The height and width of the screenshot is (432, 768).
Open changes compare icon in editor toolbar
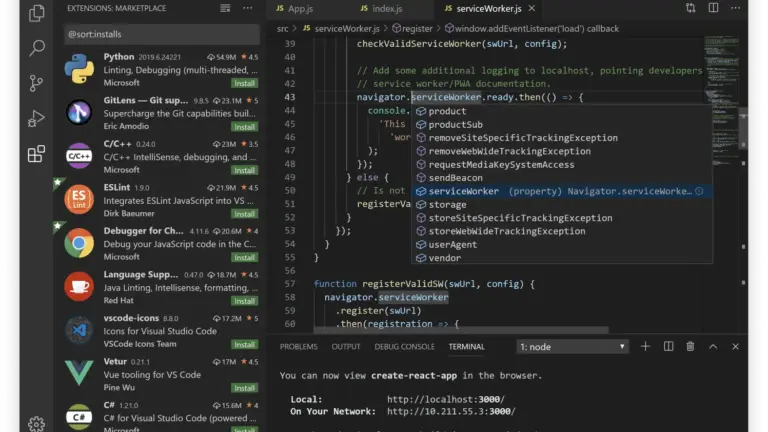click(x=691, y=8)
